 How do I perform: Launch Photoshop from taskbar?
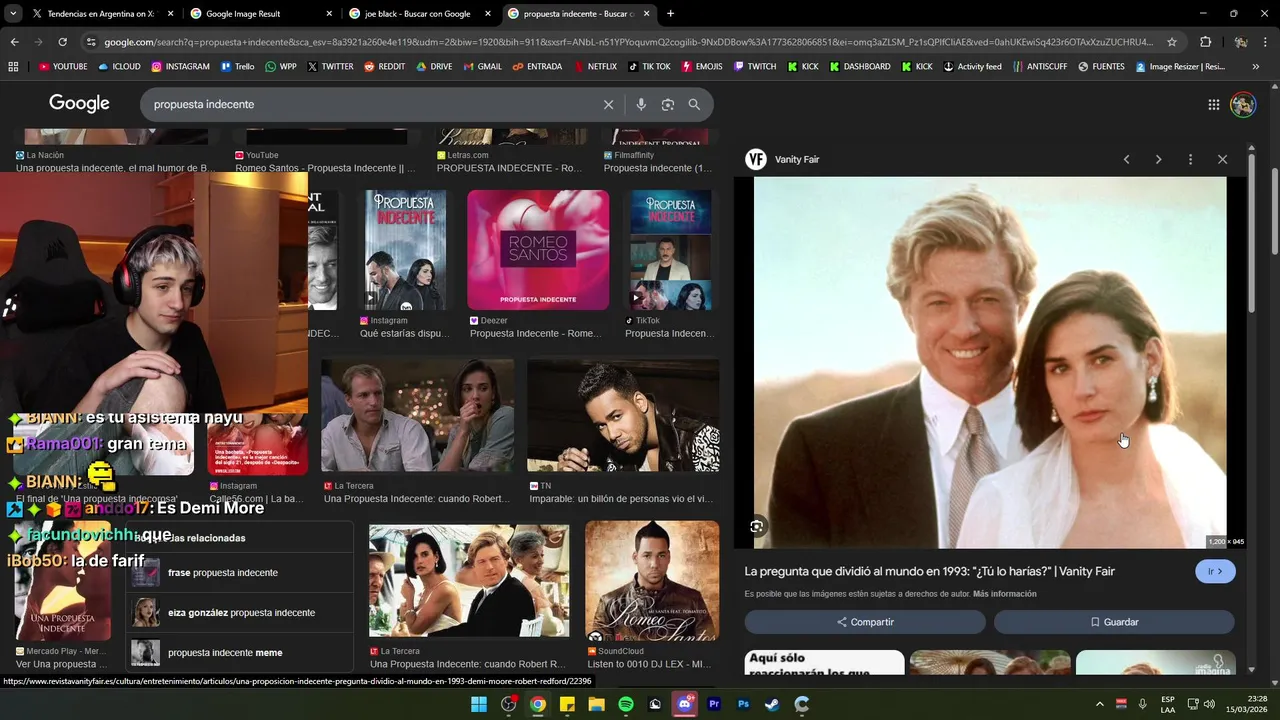[x=743, y=704]
